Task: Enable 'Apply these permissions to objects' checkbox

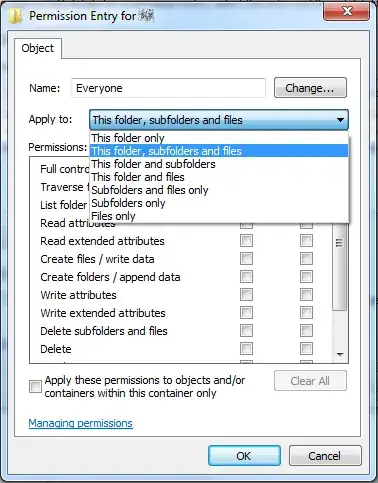Action: pos(35,387)
